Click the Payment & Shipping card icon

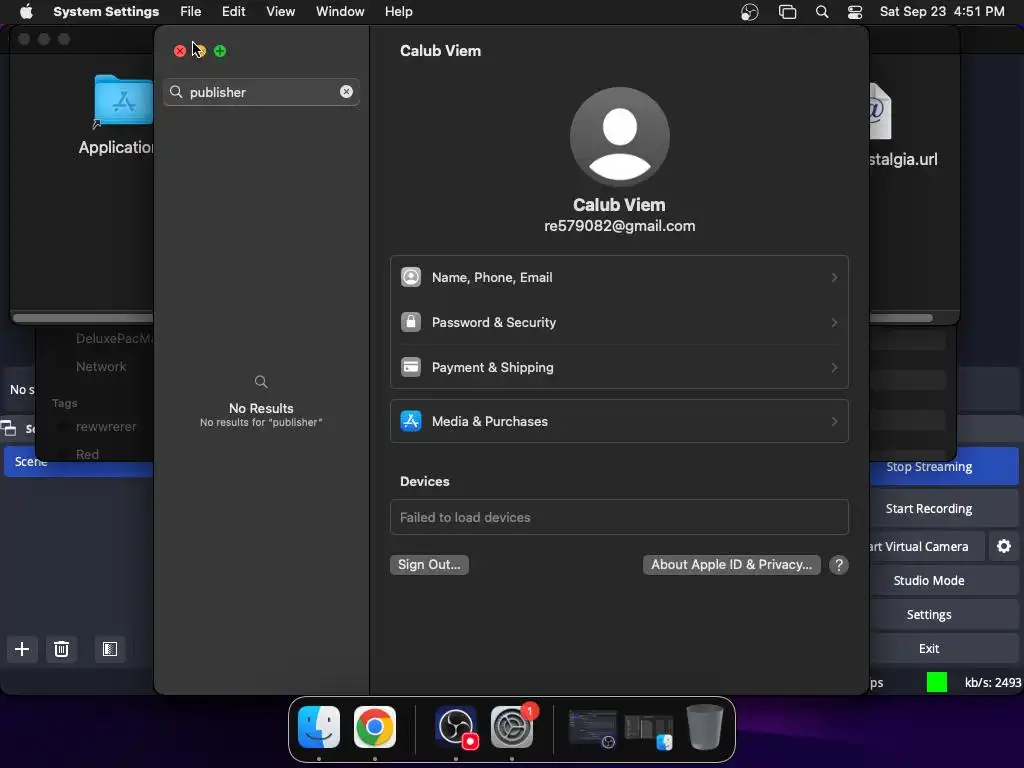click(x=411, y=368)
